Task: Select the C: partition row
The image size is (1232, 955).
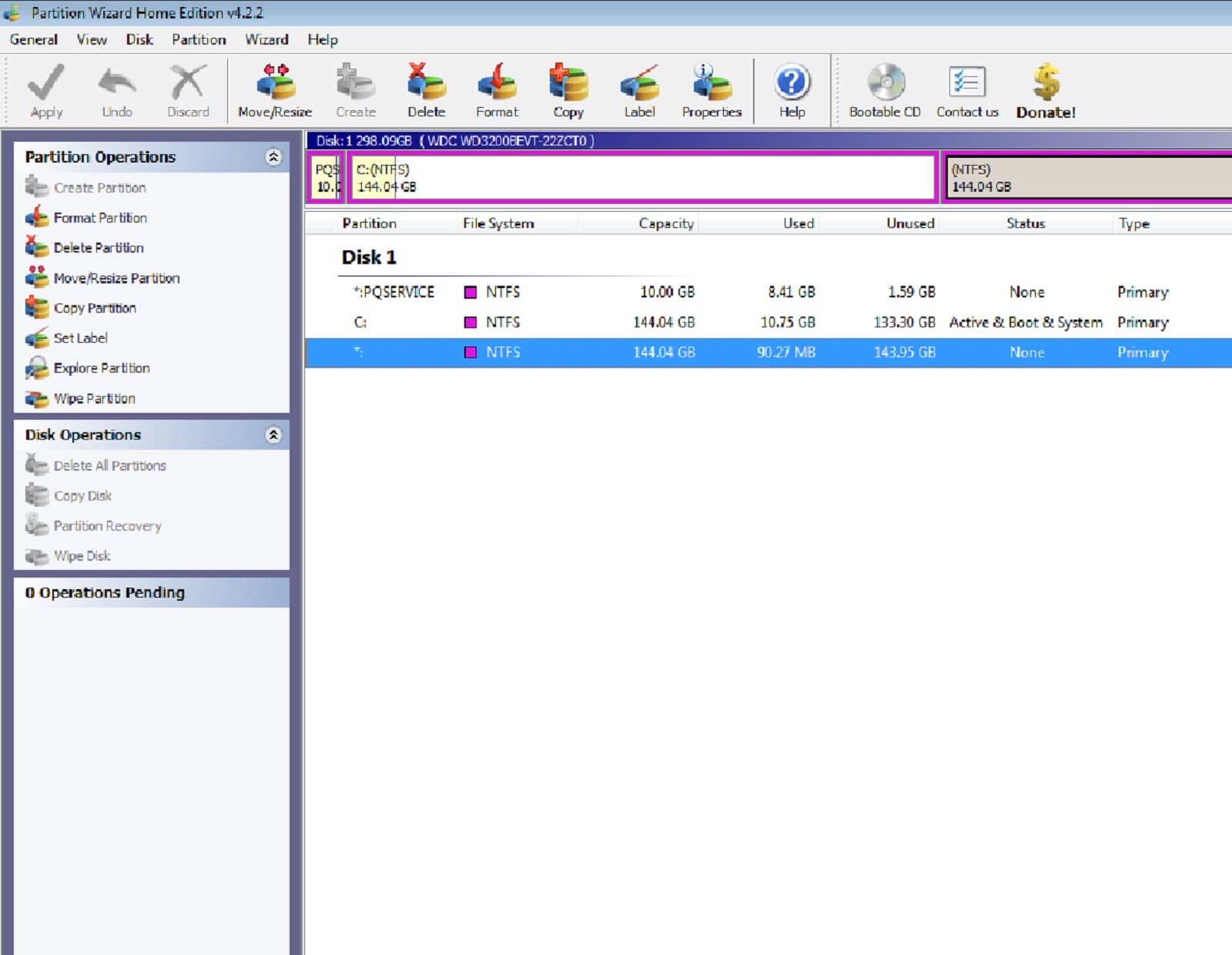Action: [768, 323]
